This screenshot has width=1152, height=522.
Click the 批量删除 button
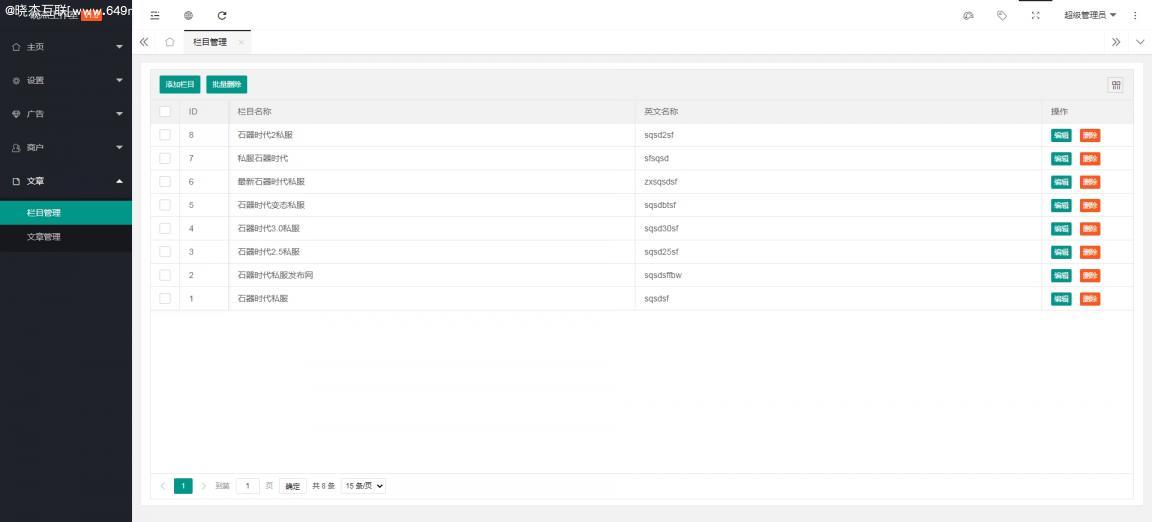(x=227, y=85)
